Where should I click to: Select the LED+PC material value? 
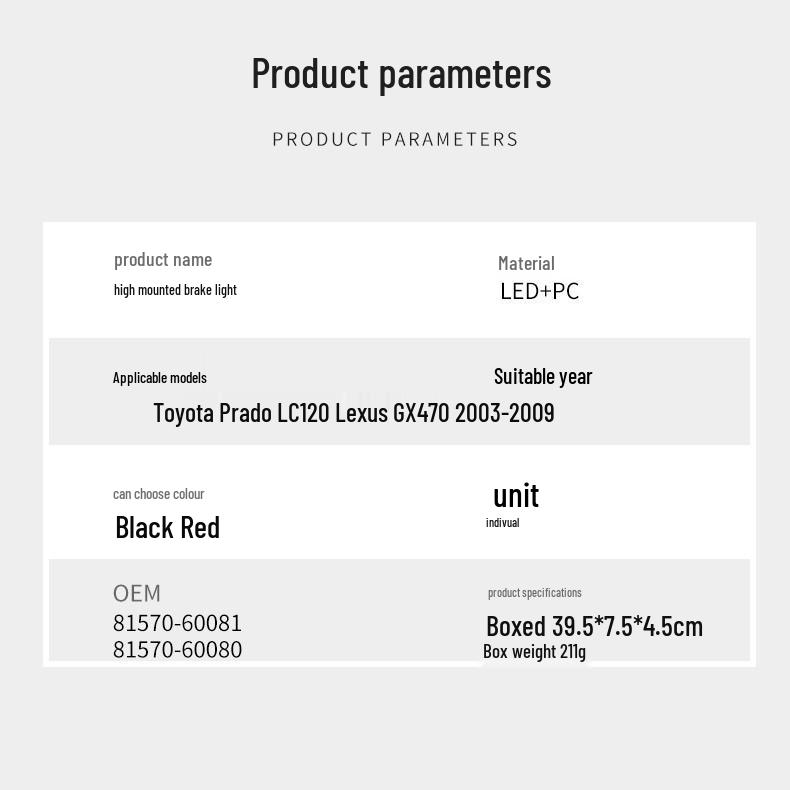click(539, 291)
